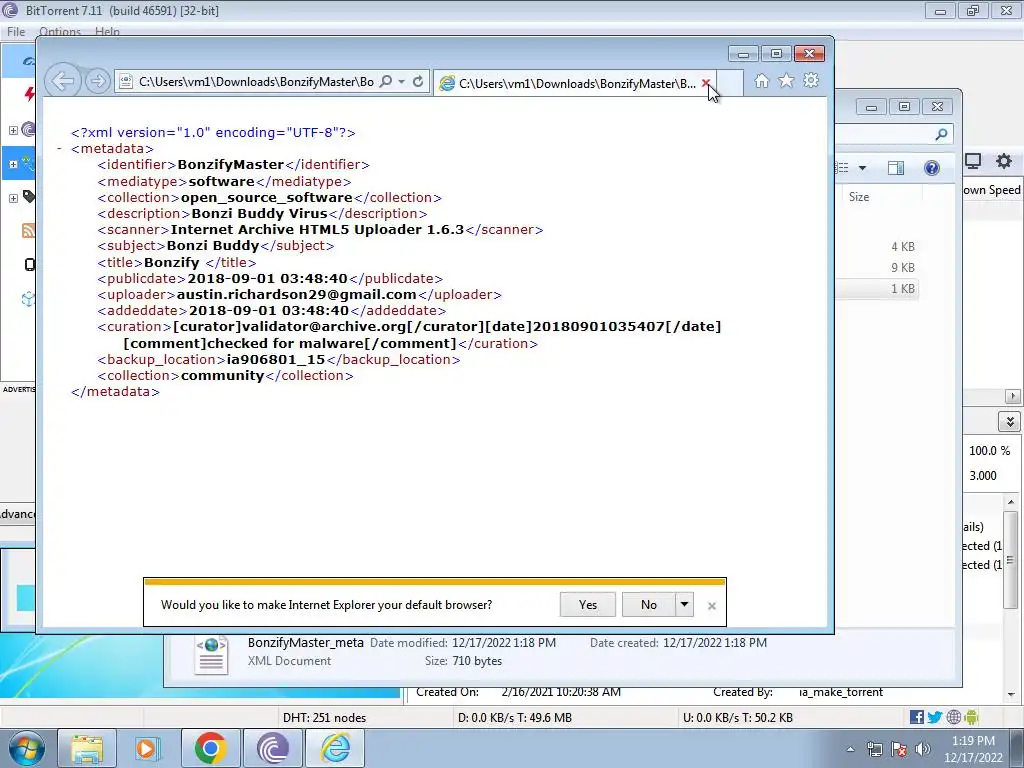Screen dimensions: 1024x768
Task: Open a new blank tab
Action: coord(729,84)
